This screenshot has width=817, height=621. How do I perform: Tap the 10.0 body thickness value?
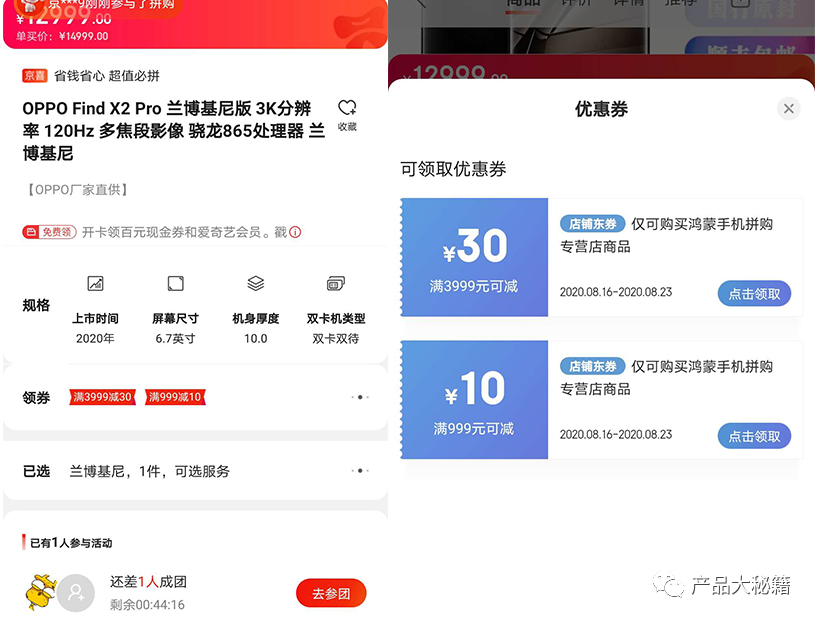pyautogui.click(x=256, y=339)
